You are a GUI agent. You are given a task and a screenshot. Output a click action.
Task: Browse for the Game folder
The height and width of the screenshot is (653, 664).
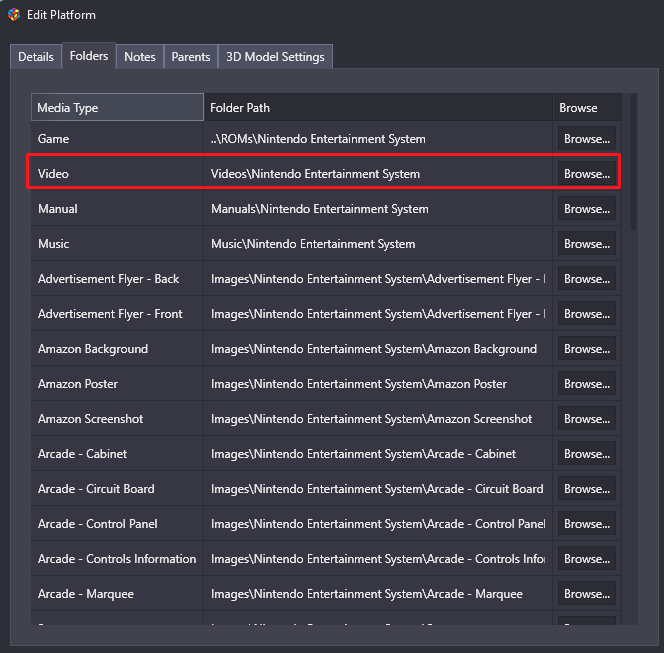(587, 139)
